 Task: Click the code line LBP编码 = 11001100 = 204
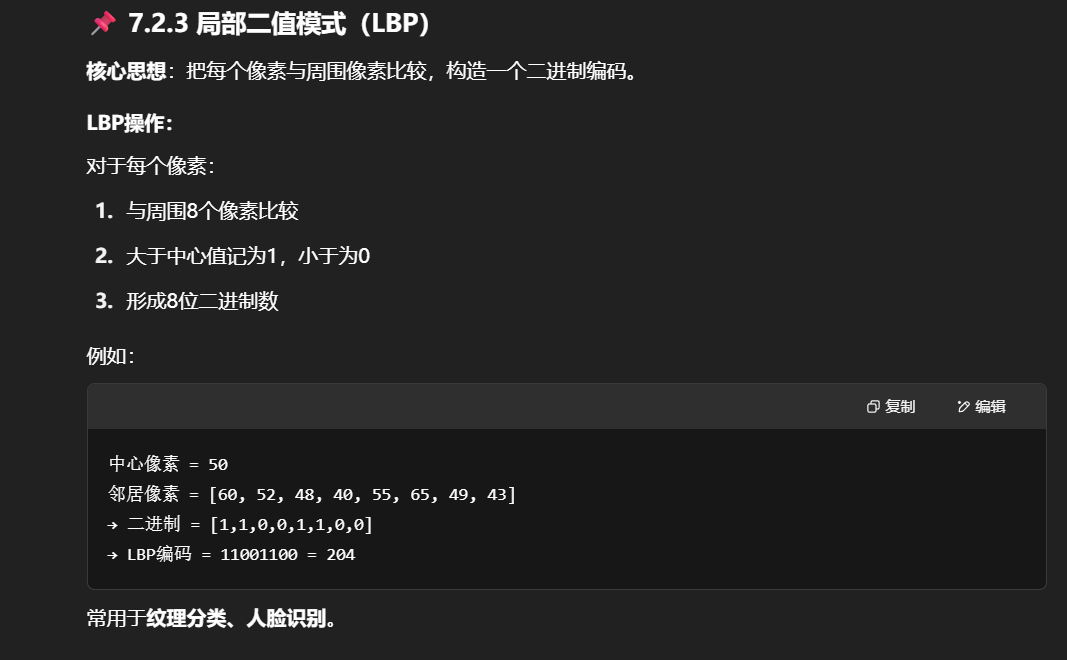point(240,554)
